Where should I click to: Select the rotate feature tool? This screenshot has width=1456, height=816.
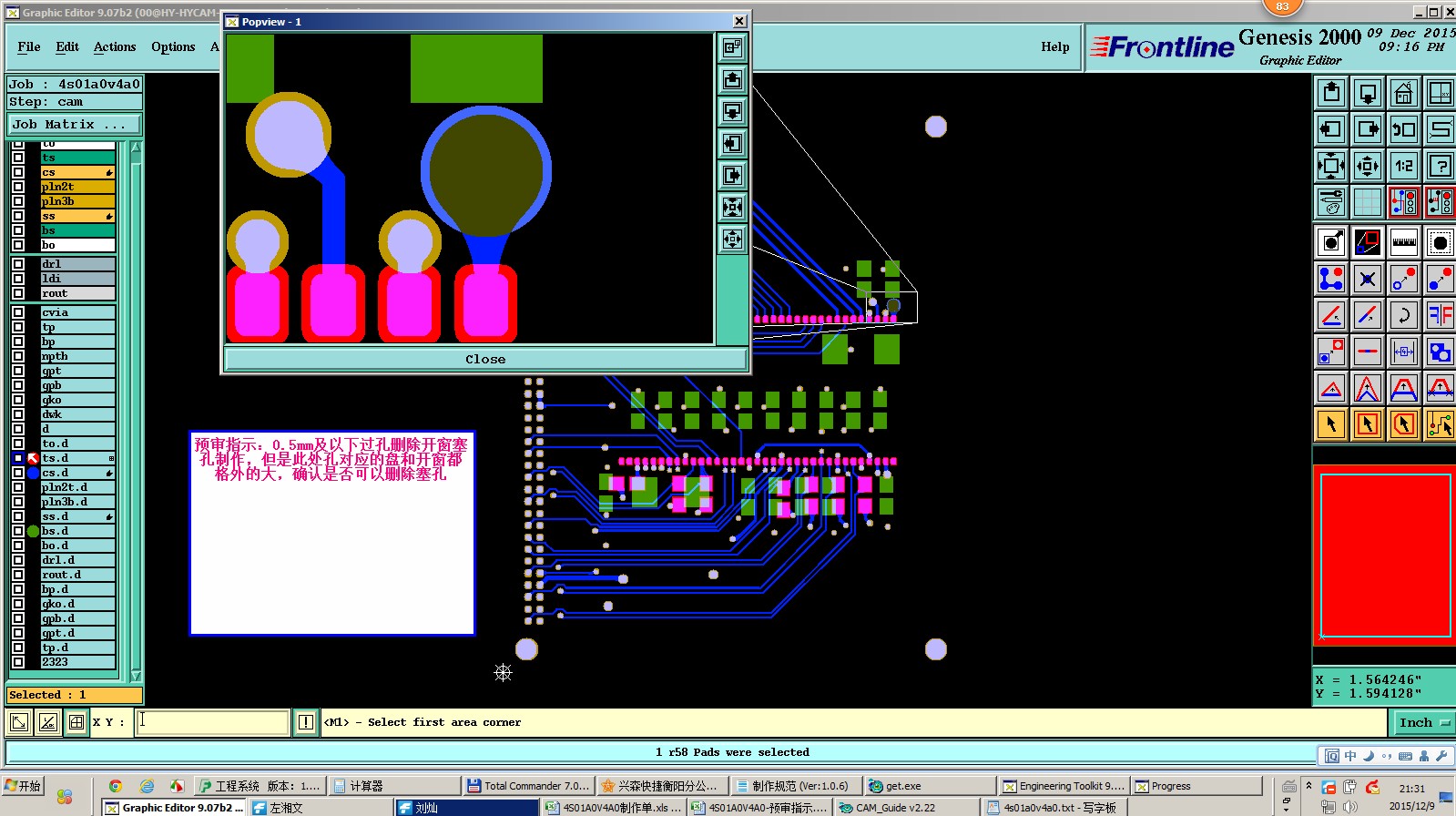click(1404, 315)
